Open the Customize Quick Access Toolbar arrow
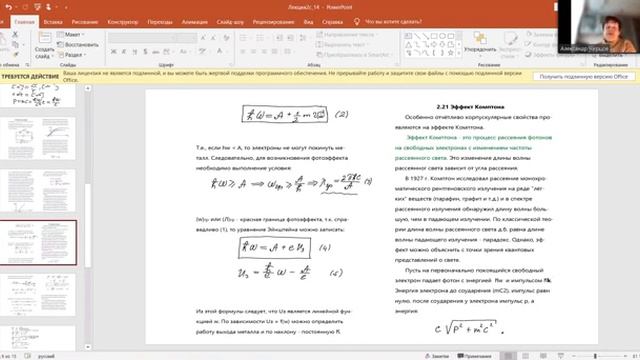The height and width of the screenshot is (360, 640). click(66, 7)
